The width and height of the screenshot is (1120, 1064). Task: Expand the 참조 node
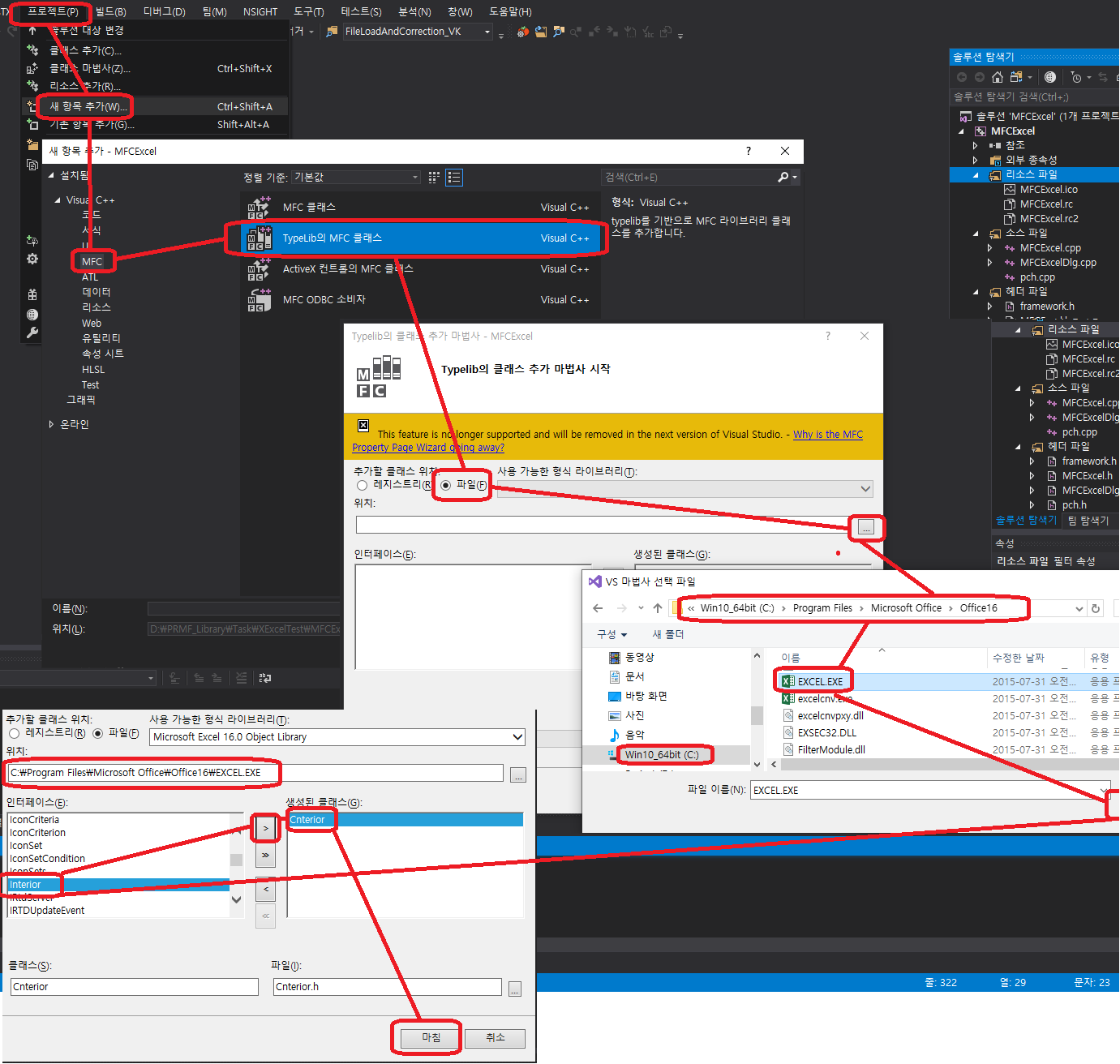coord(976,146)
